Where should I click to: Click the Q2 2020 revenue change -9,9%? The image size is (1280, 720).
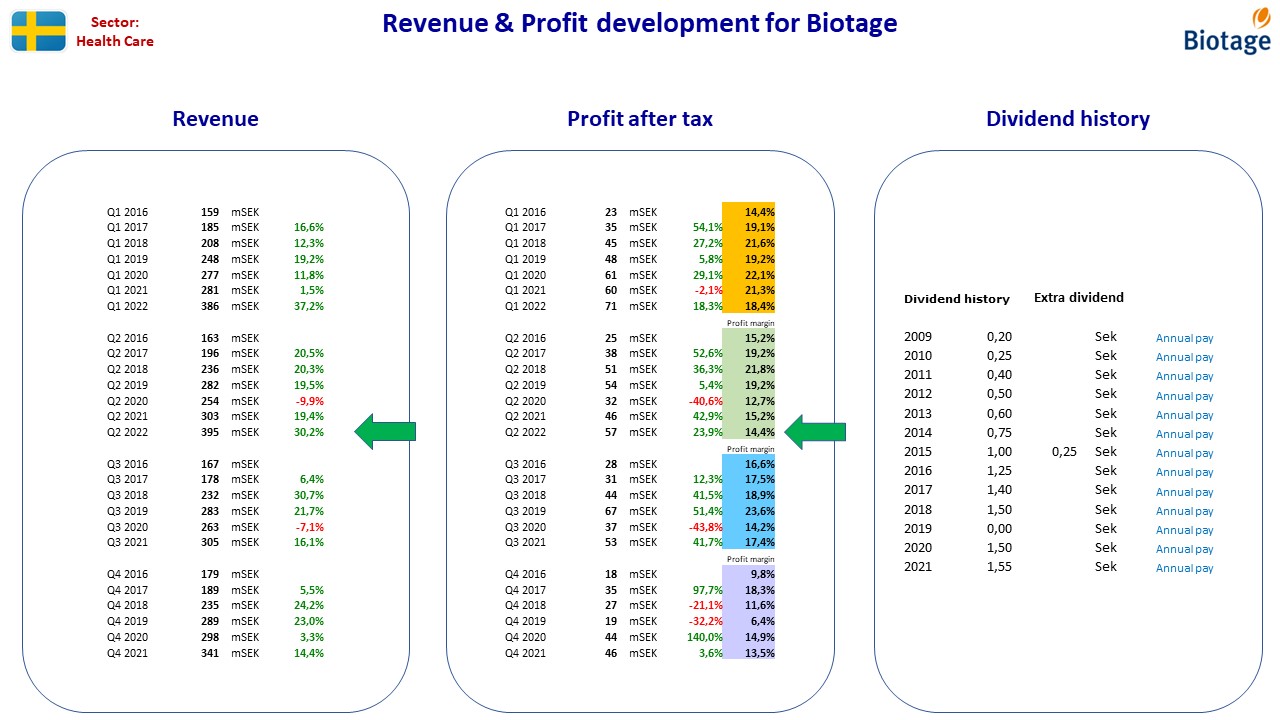click(309, 401)
